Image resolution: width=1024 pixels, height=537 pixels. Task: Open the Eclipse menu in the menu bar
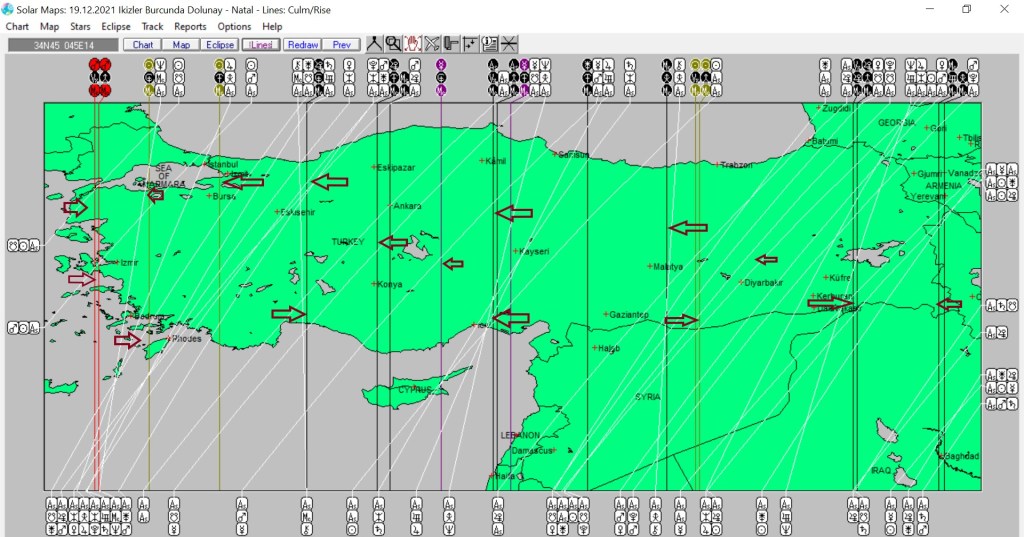[116, 26]
